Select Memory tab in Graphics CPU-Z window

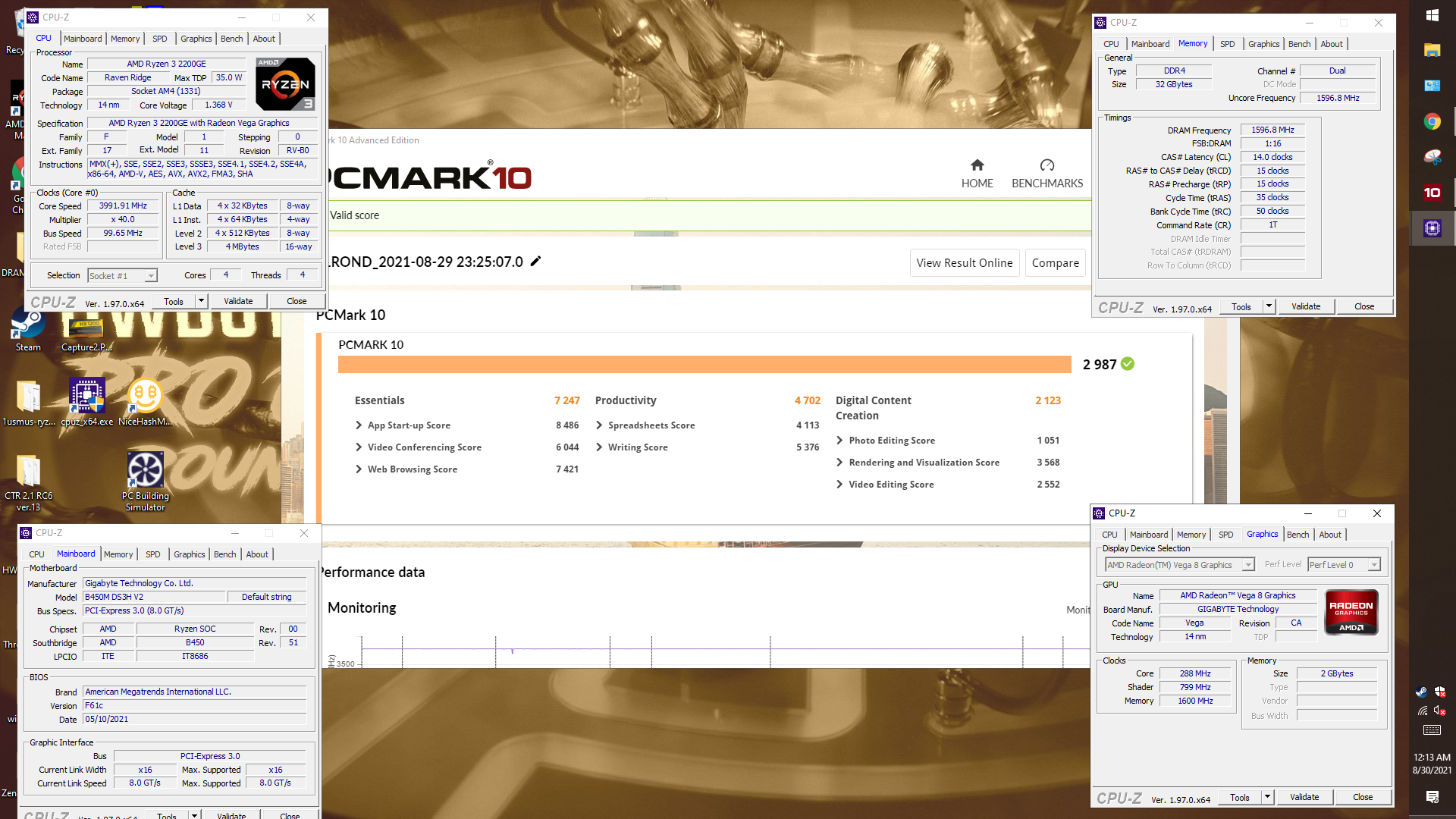tap(1191, 535)
